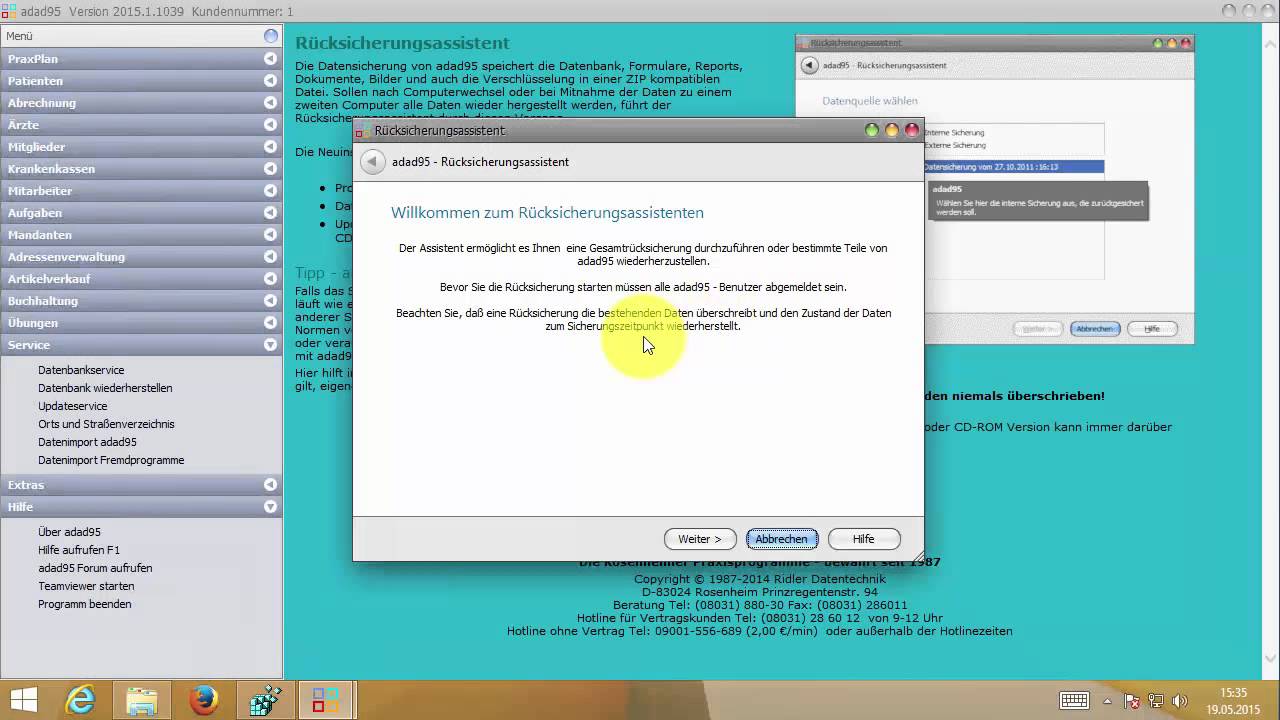Click the network icon in system tray
1280x720 pixels.
pyautogui.click(x=1157, y=701)
